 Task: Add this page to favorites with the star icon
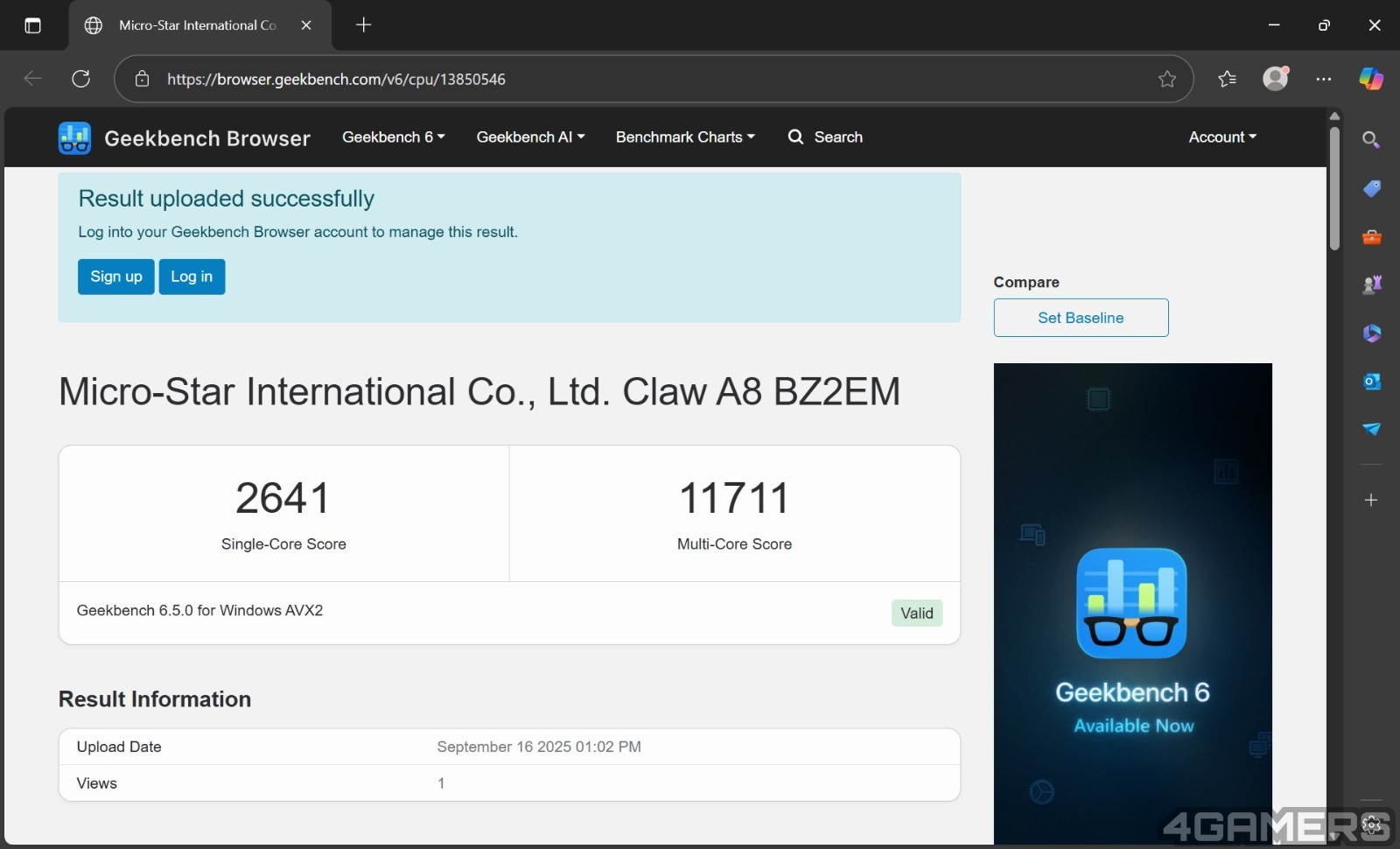click(x=1166, y=79)
